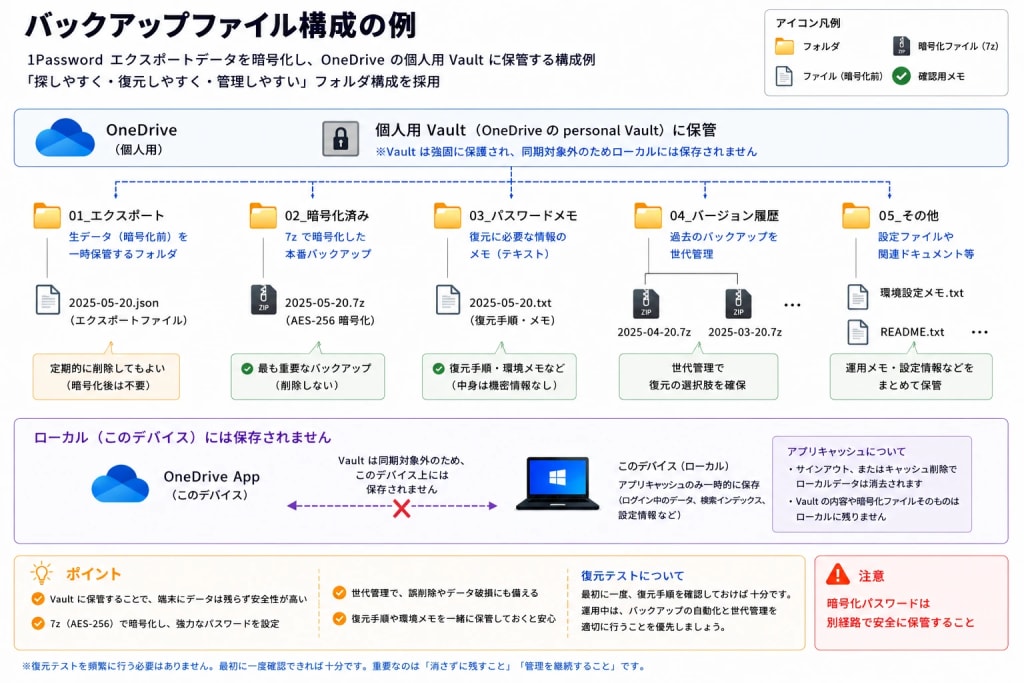The image size is (1024, 683).
Task: Click the title バックアップファイル構成の例
Action: (x=220, y=26)
